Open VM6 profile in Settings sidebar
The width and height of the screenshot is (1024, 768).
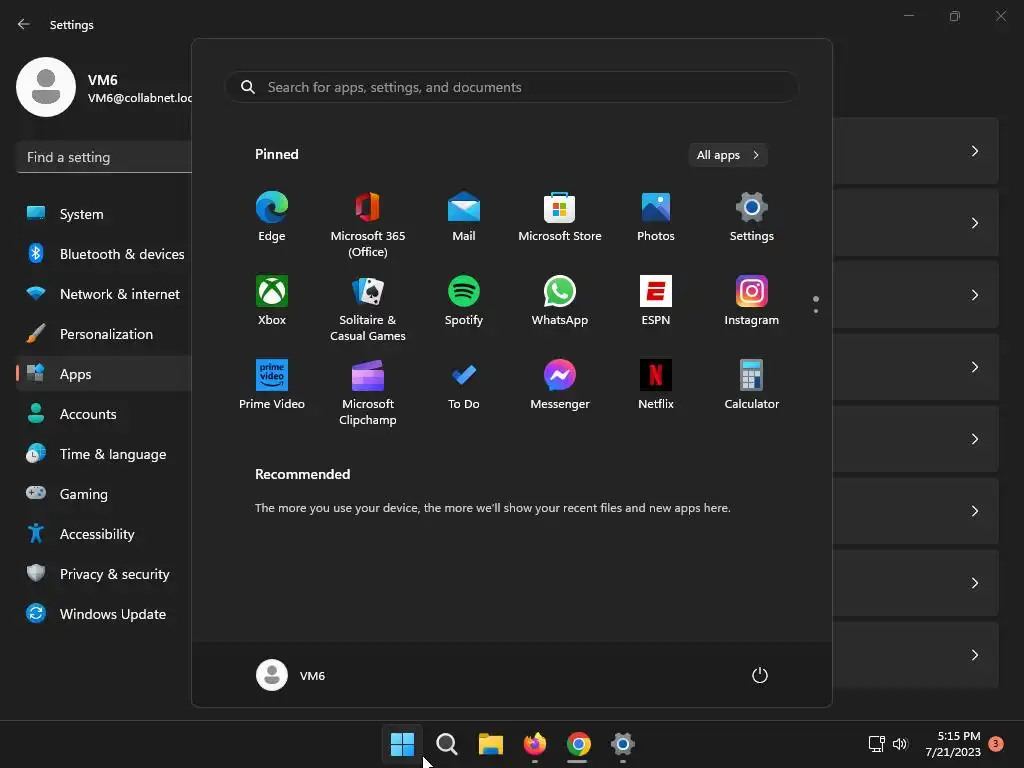[x=103, y=88]
